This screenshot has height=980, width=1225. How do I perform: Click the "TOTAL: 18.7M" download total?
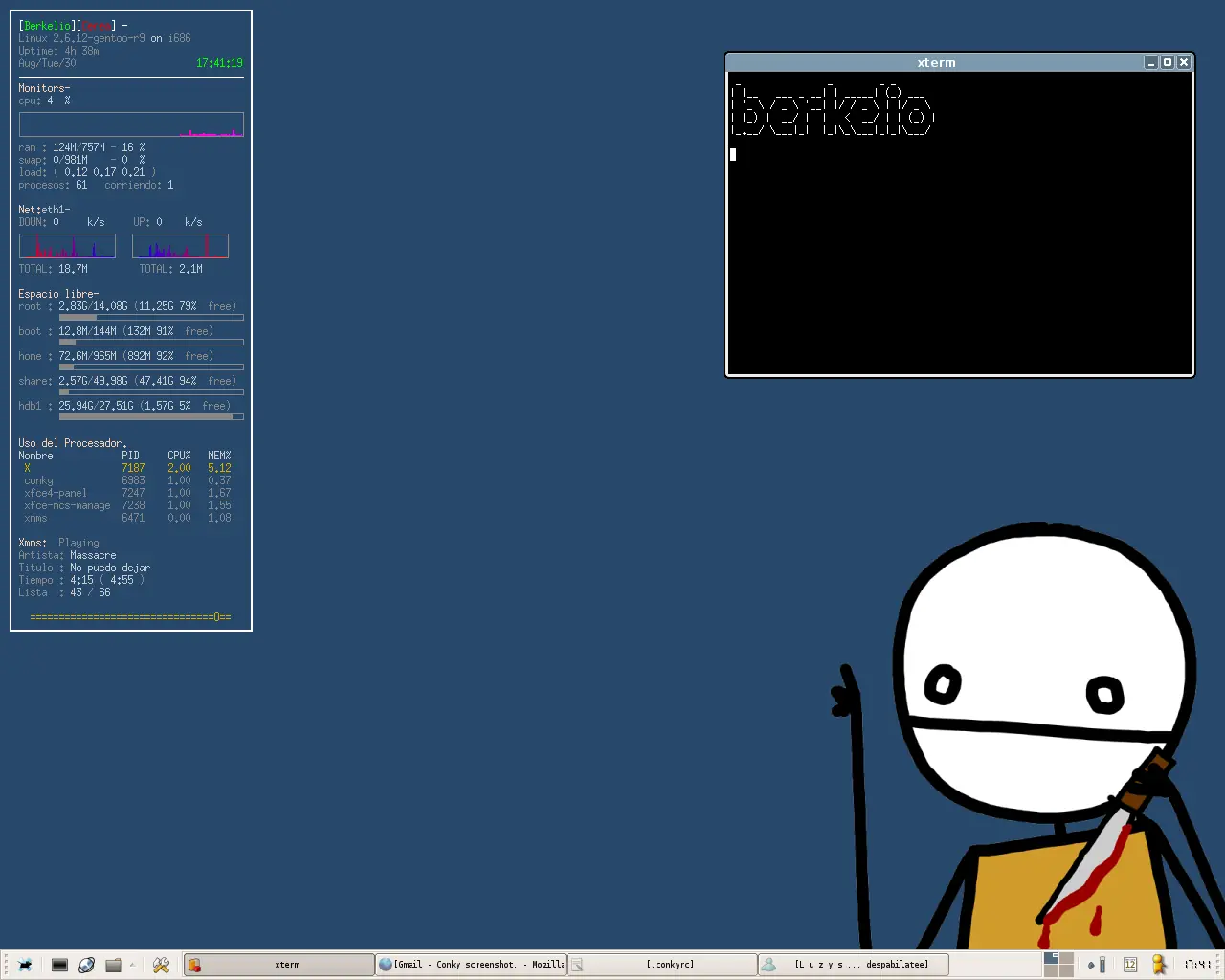pos(53,269)
